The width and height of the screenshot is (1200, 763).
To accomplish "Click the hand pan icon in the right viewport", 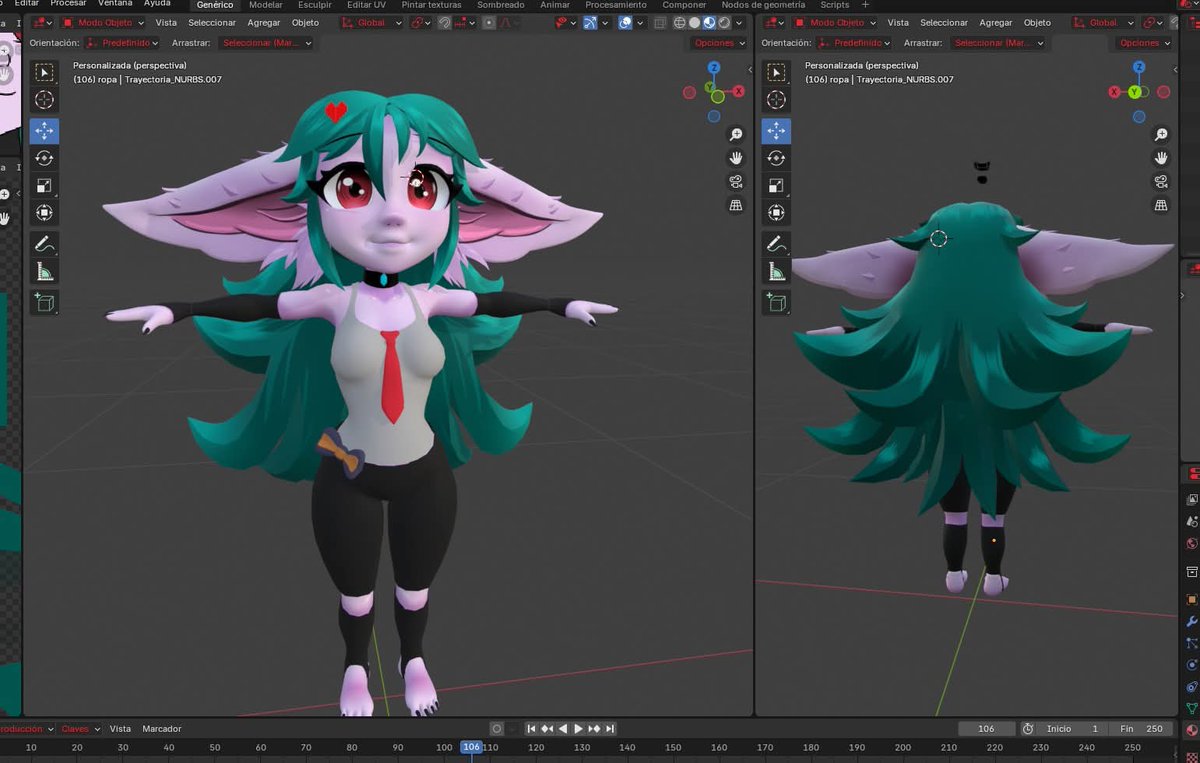I will pyautogui.click(x=1161, y=157).
